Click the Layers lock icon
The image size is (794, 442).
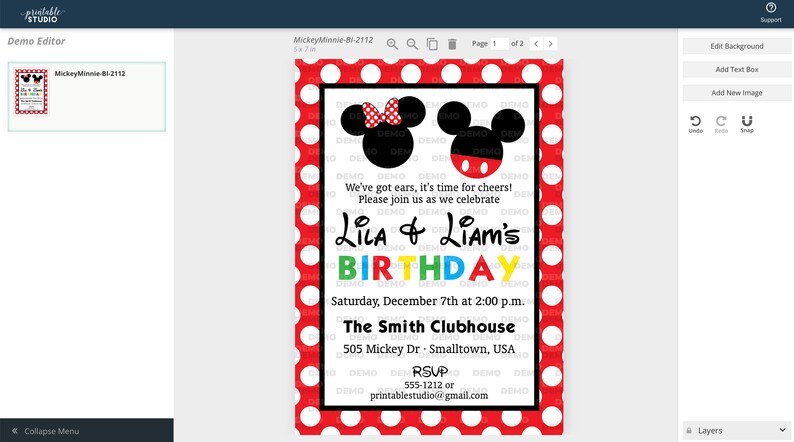point(689,431)
